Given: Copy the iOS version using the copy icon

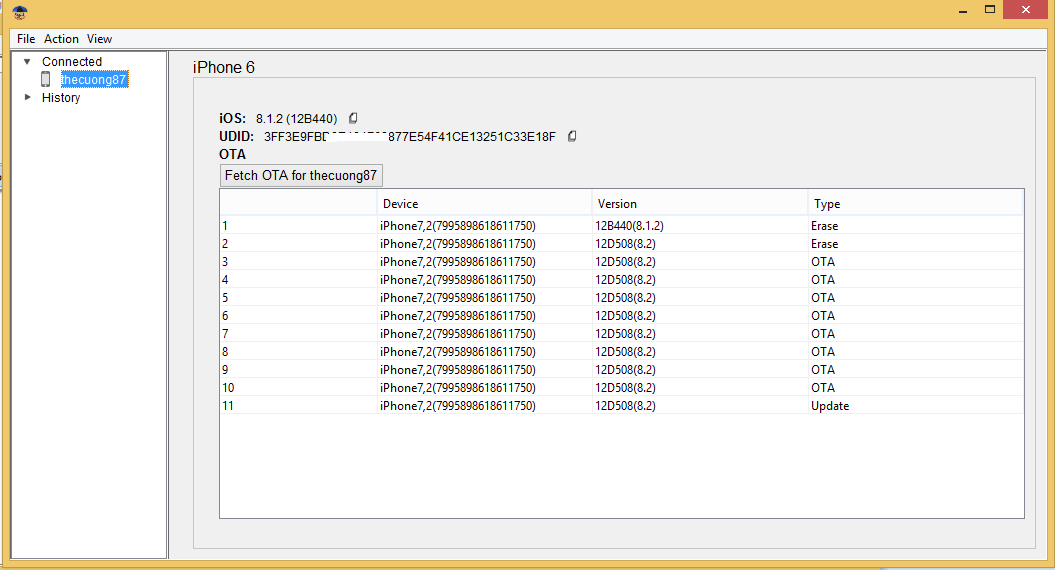Looking at the screenshot, I should coord(353,118).
